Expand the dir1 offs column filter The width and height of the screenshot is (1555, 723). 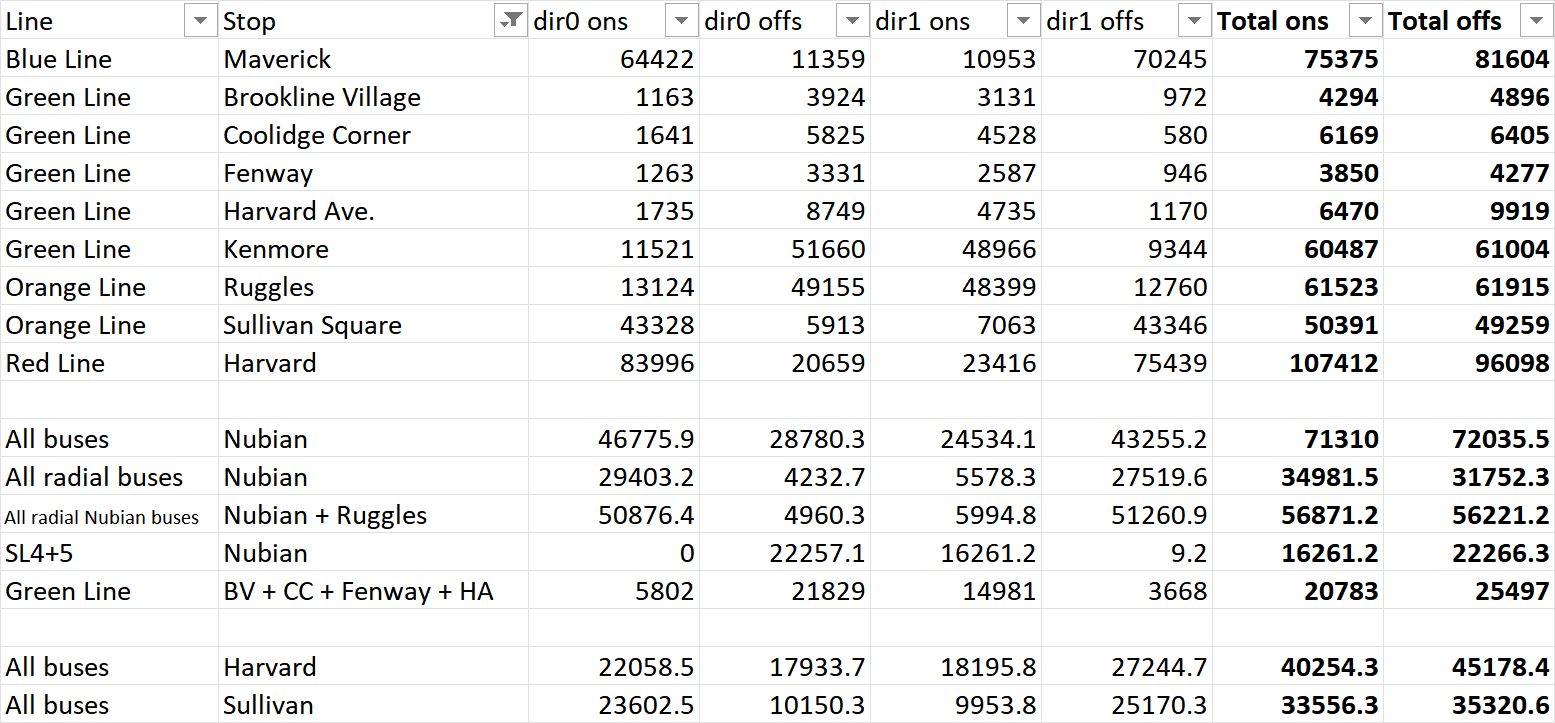tap(1195, 21)
